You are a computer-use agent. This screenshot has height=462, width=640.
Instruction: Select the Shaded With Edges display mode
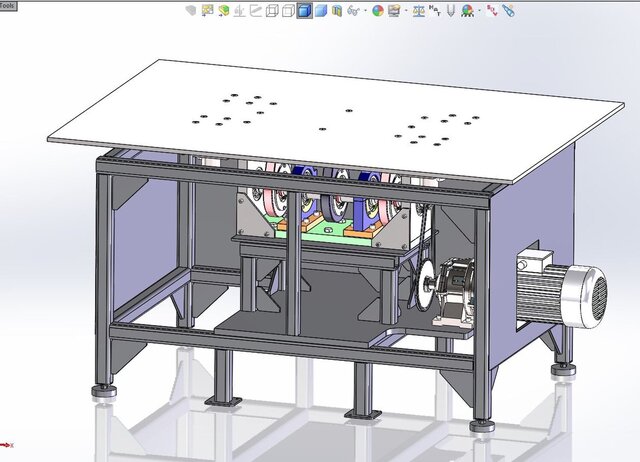pos(304,11)
